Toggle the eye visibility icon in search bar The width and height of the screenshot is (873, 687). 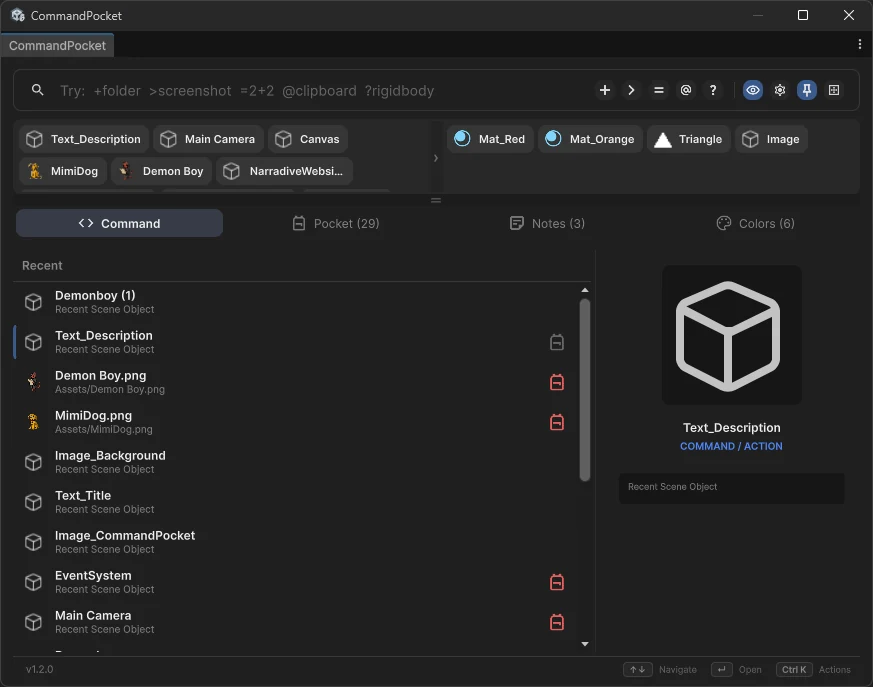[x=753, y=90]
